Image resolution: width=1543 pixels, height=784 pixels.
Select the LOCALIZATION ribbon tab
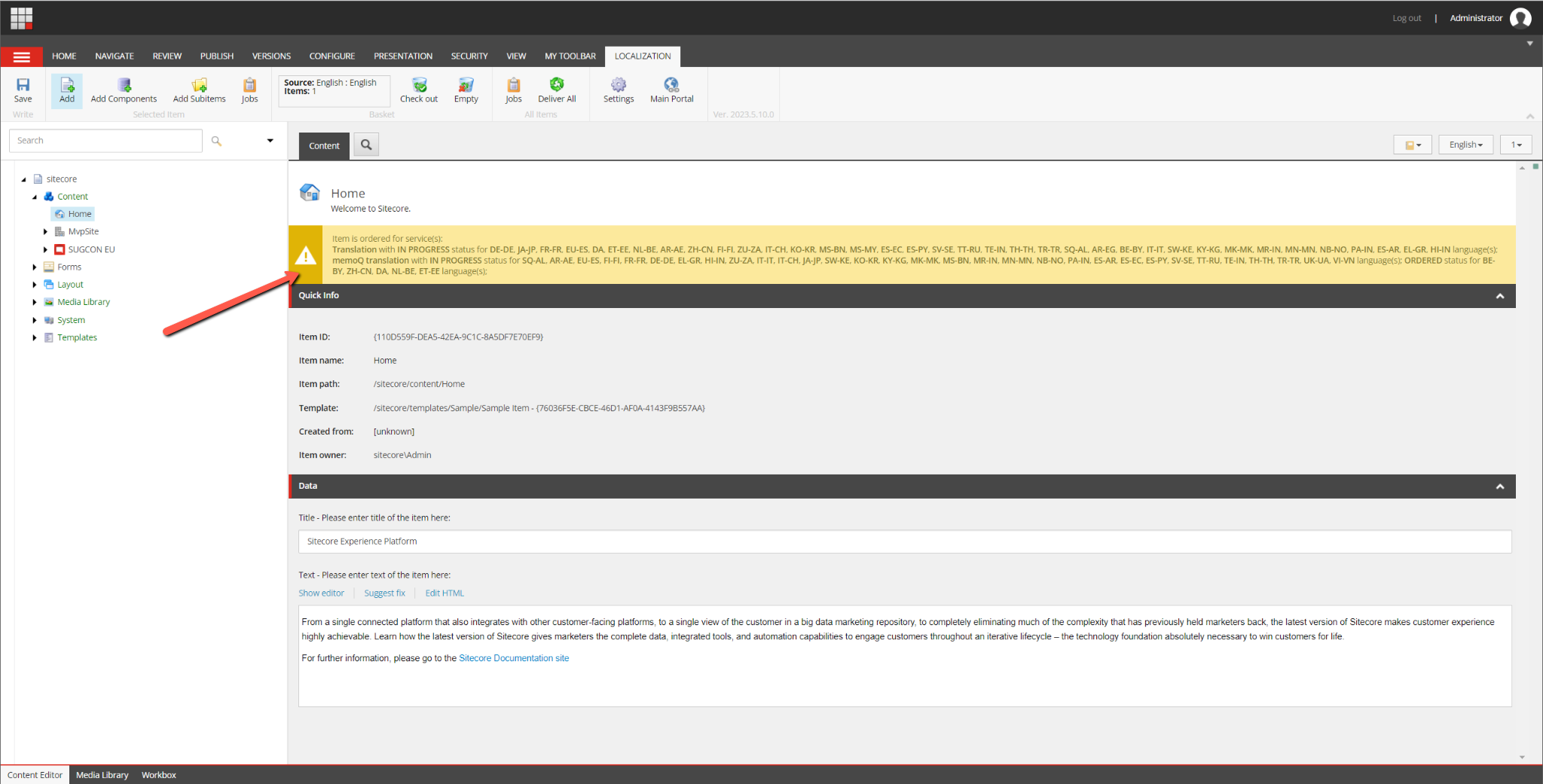pos(643,56)
